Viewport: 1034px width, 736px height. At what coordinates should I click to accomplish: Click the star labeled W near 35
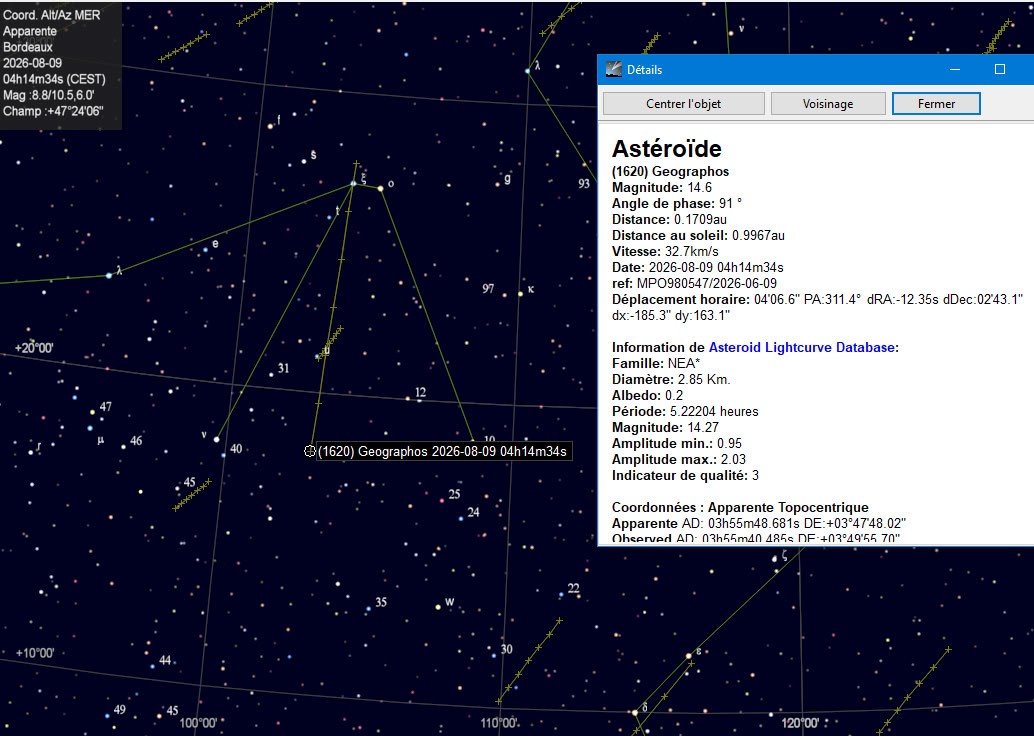(438, 606)
